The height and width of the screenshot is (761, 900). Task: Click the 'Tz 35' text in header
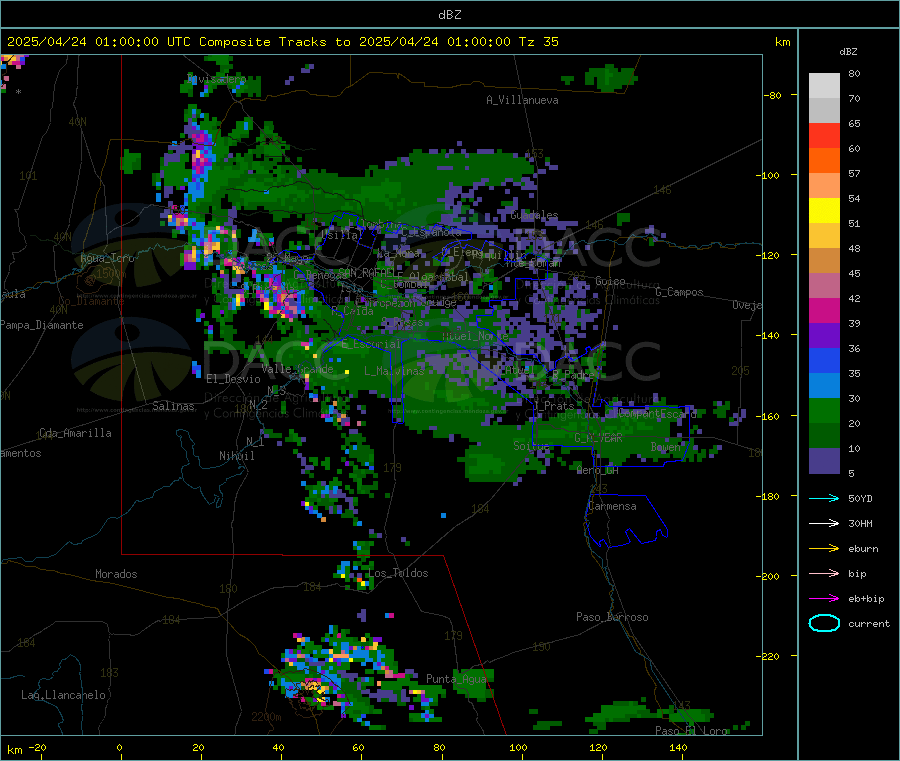click(538, 42)
